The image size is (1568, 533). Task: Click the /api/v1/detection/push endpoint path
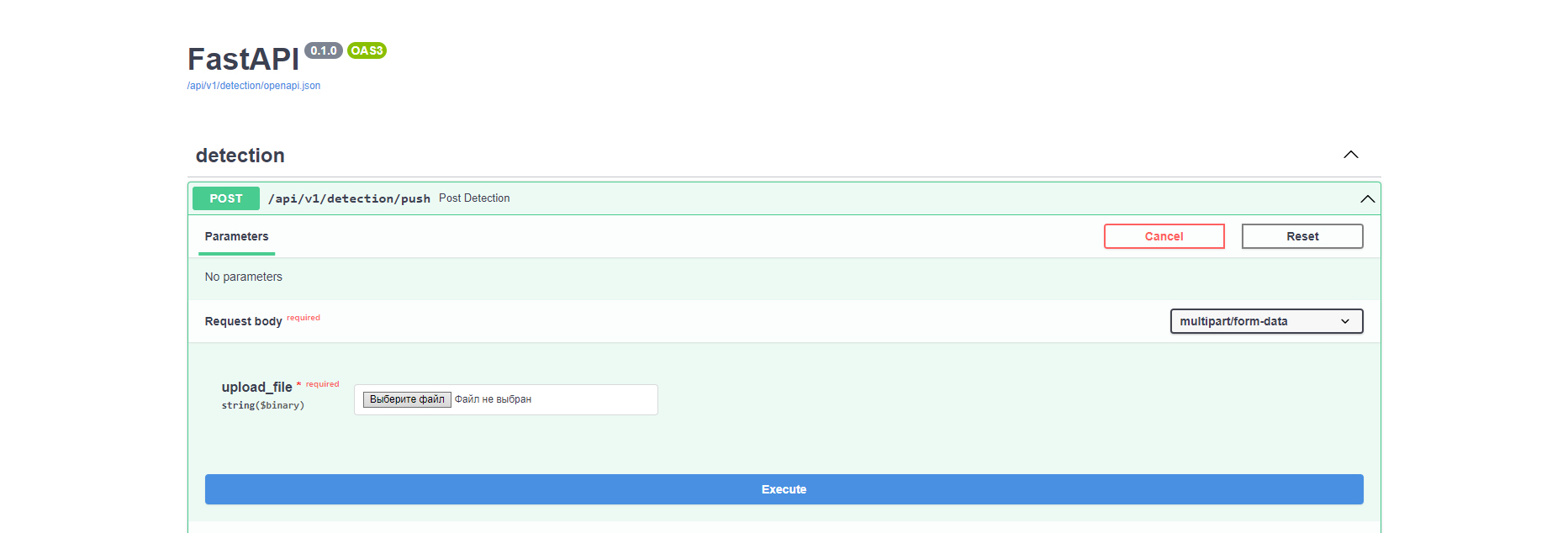point(349,198)
